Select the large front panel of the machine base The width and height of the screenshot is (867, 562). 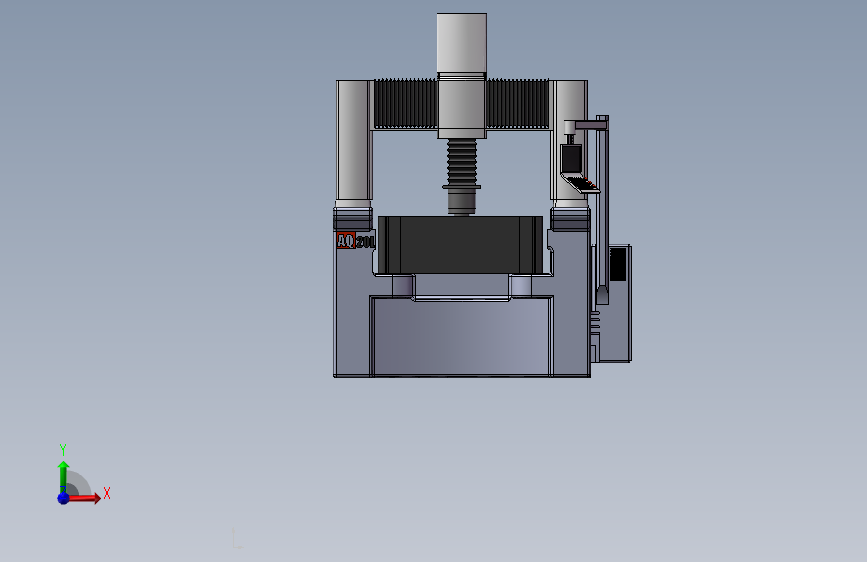pos(461,336)
